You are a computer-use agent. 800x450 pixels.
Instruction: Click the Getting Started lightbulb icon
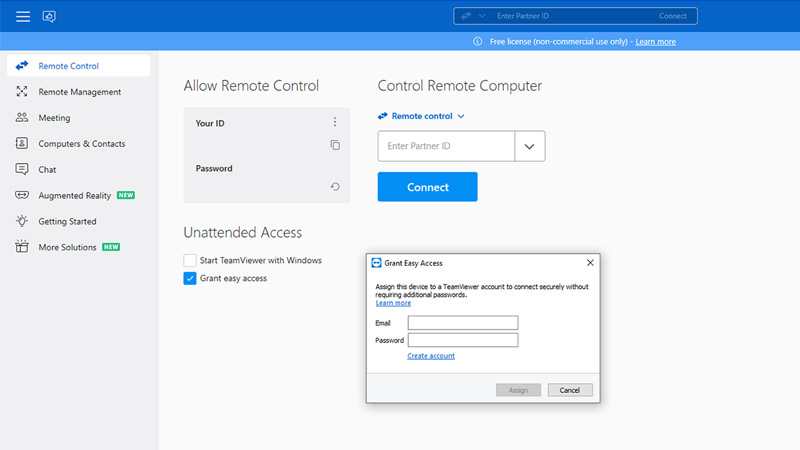21,221
